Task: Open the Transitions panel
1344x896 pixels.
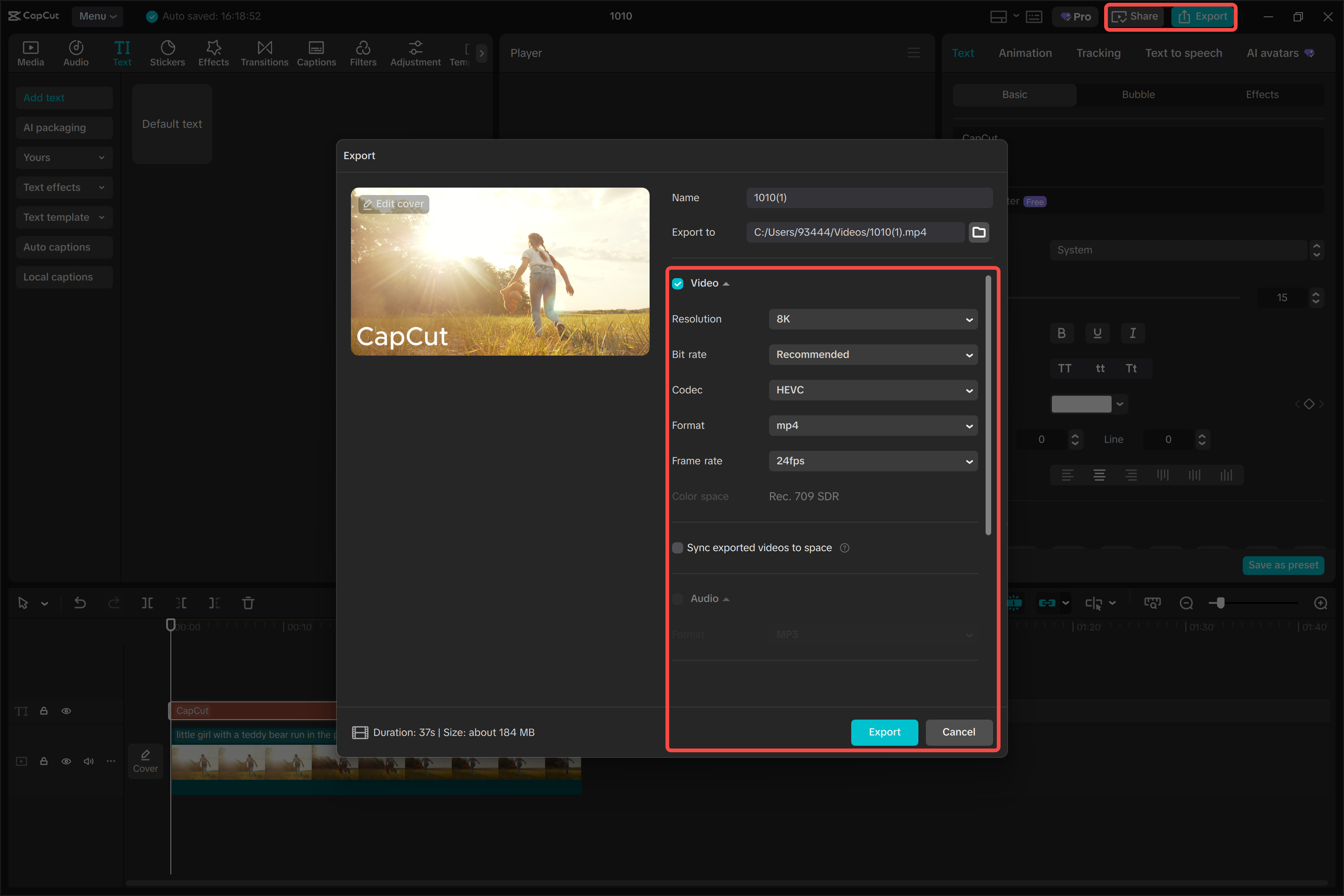Action: [x=264, y=53]
